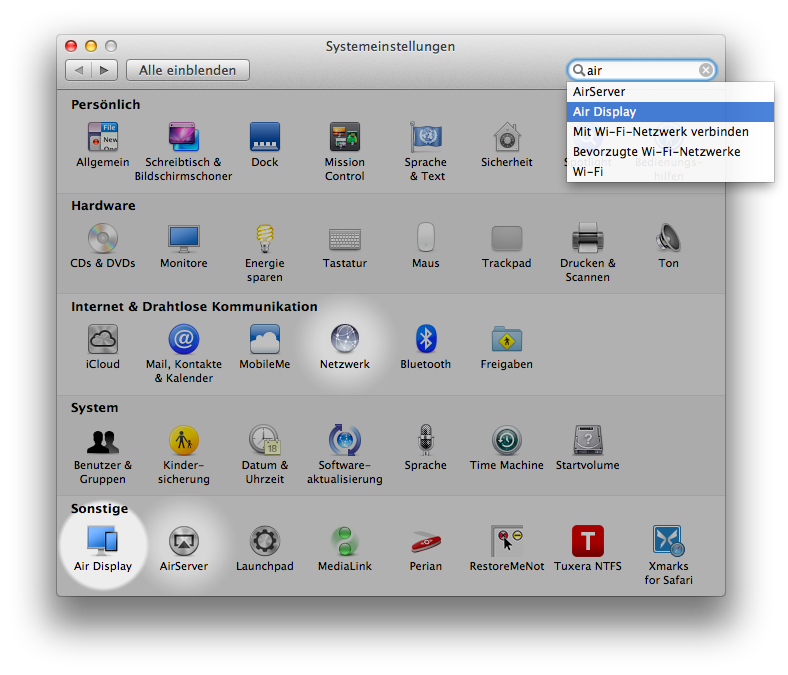This screenshot has width=788, height=675.
Task: Select Bevorzugte Wi-Fi-Netzwerke suggestion
Action: point(670,152)
